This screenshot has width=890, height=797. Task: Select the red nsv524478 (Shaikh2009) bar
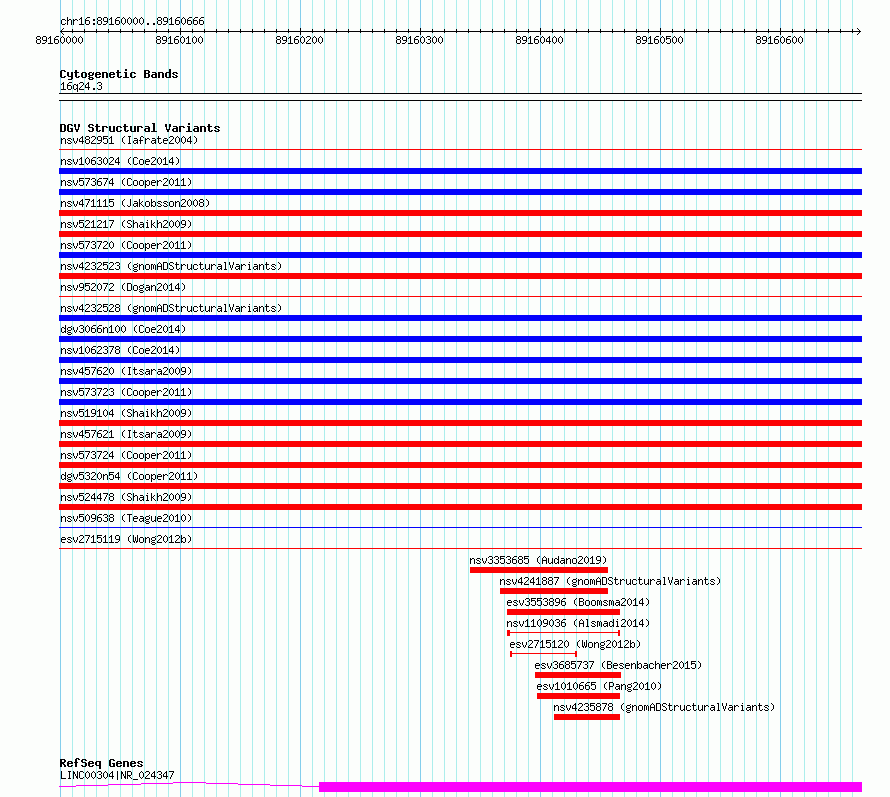(460, 507)
